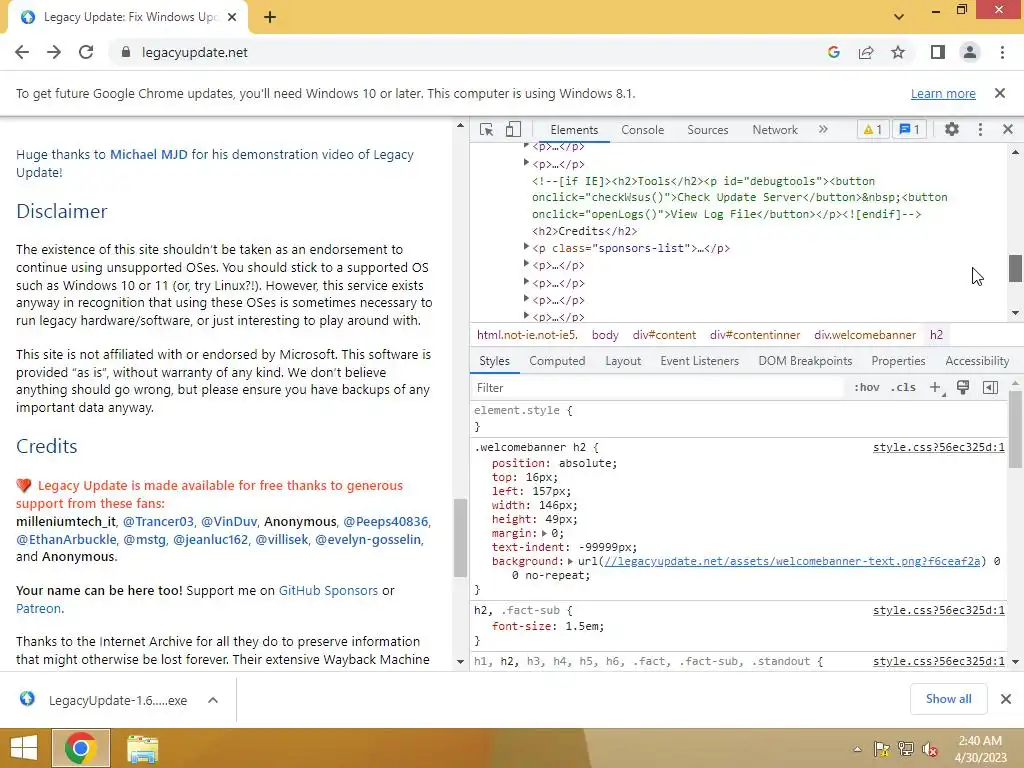Close the DevTools panel
The image size is (1024, 768).
[x=1008, y=129]
